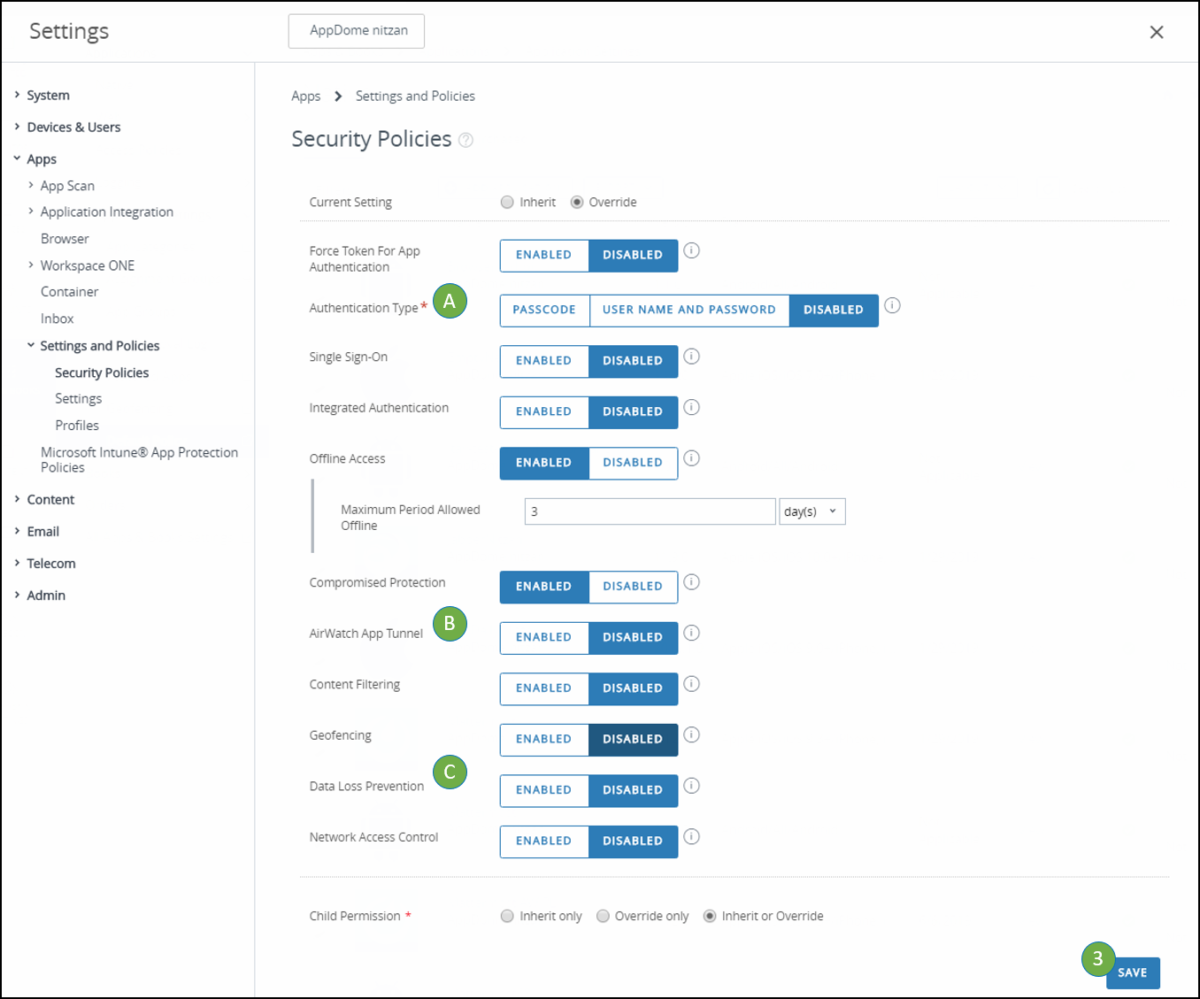
Task: Open info icon beside Offline Access
Action: (691, 458)
